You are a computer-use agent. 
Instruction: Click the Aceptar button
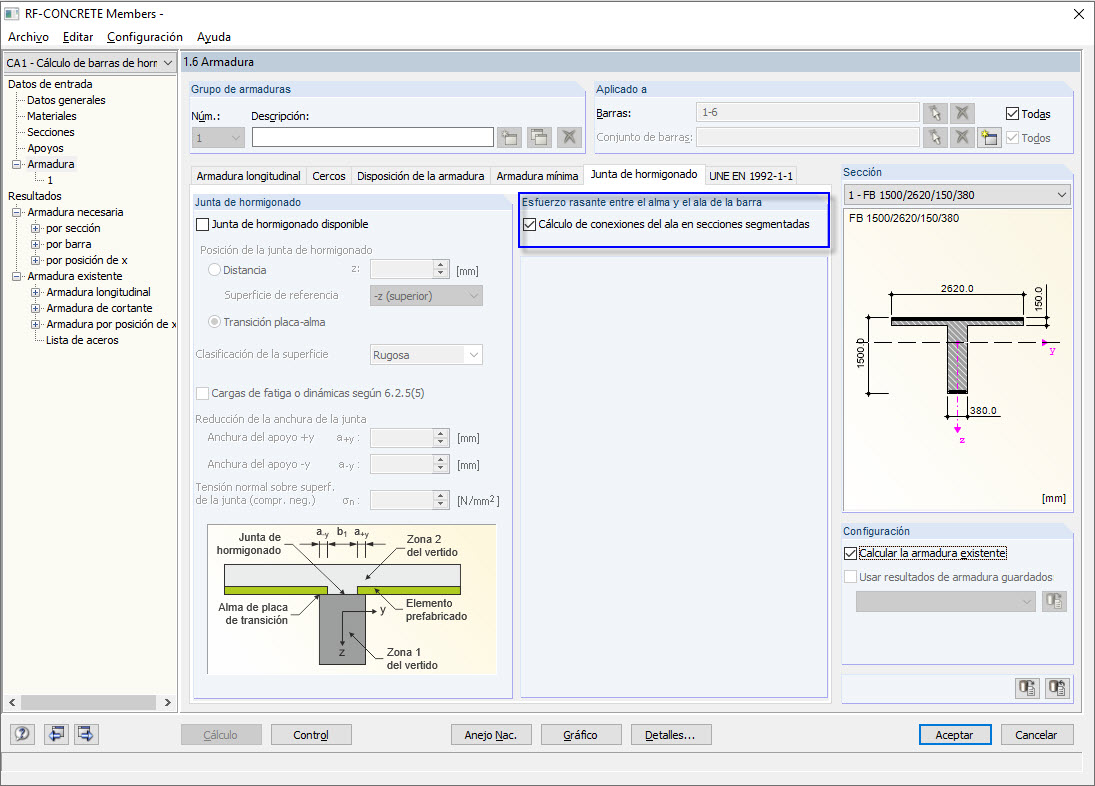click(x=955, y=735)
